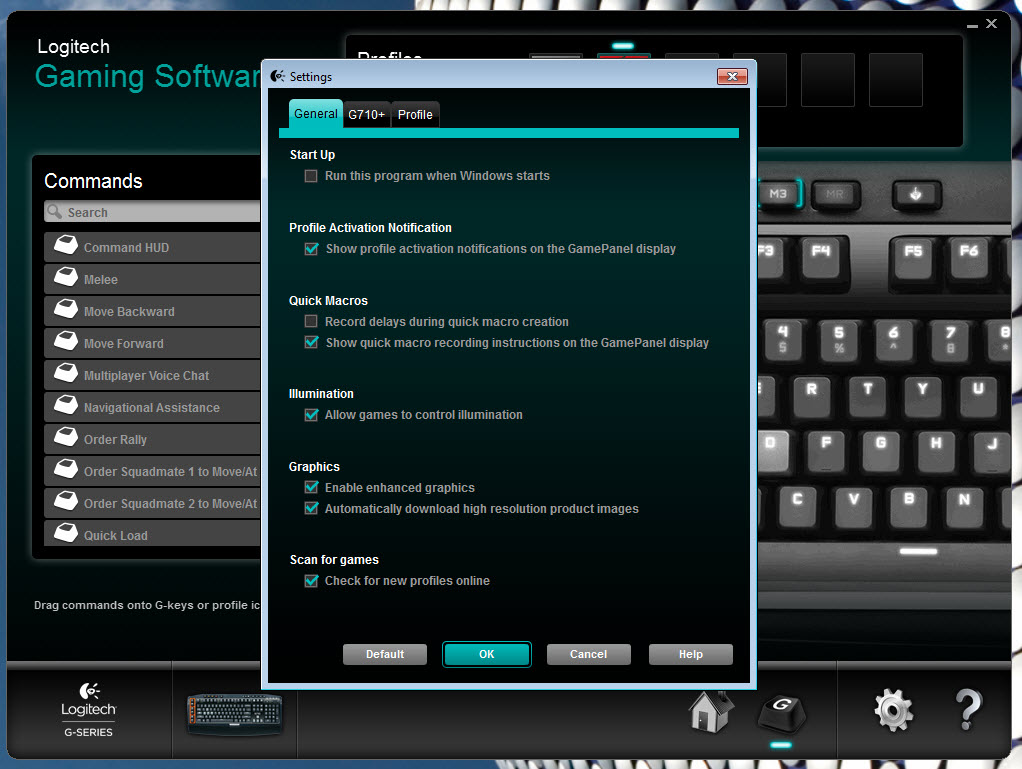The image size is (1022, 769).
Task: Select the M3 mode key on keyboard
Action: [x=778, y=194]
